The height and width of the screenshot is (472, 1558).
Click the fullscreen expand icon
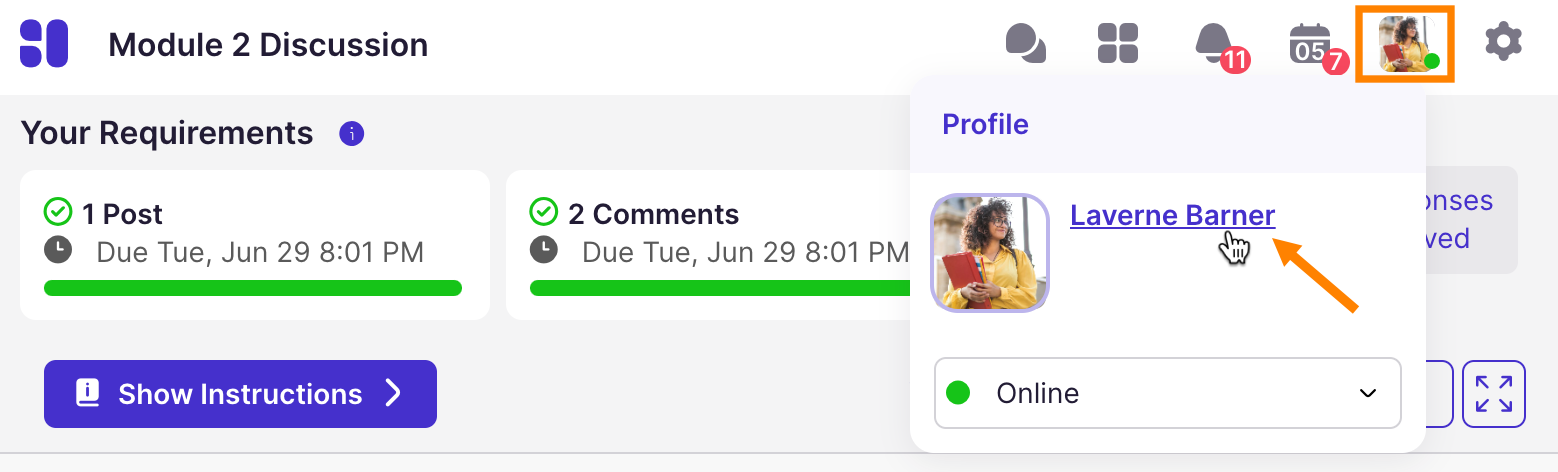1494,393
